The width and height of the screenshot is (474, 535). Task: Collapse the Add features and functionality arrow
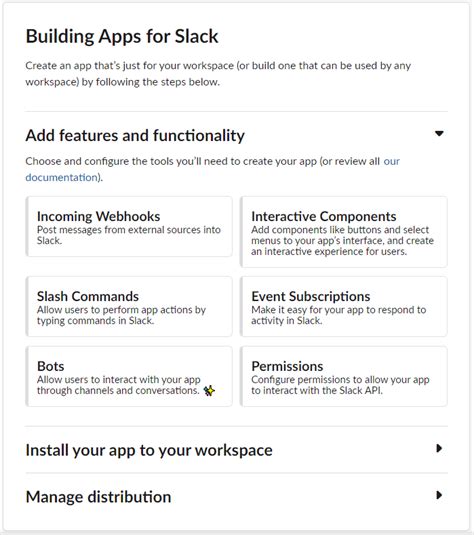(x=439, y=133)
